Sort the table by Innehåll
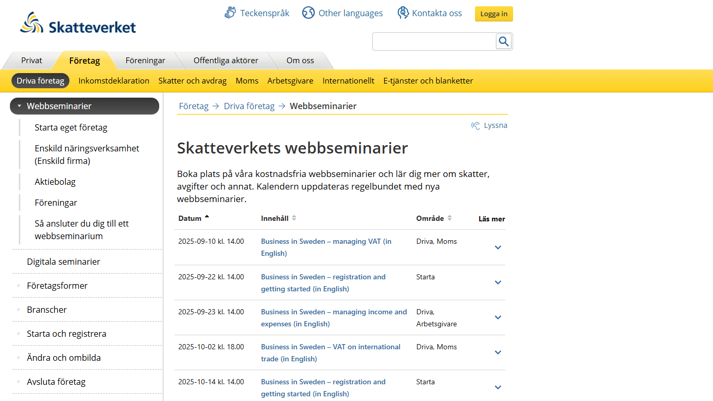This screenshot has width=713, height=401. point(278,218)
